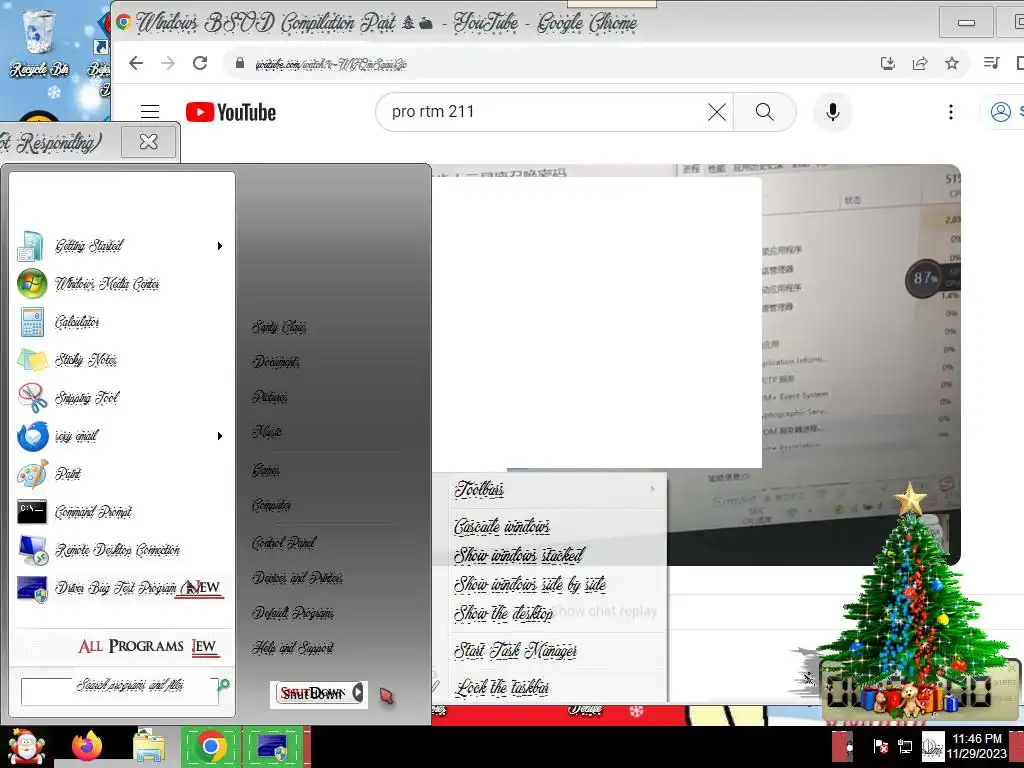Open Computer from Start menu
1024x768 pixels.
coord(272,505)
